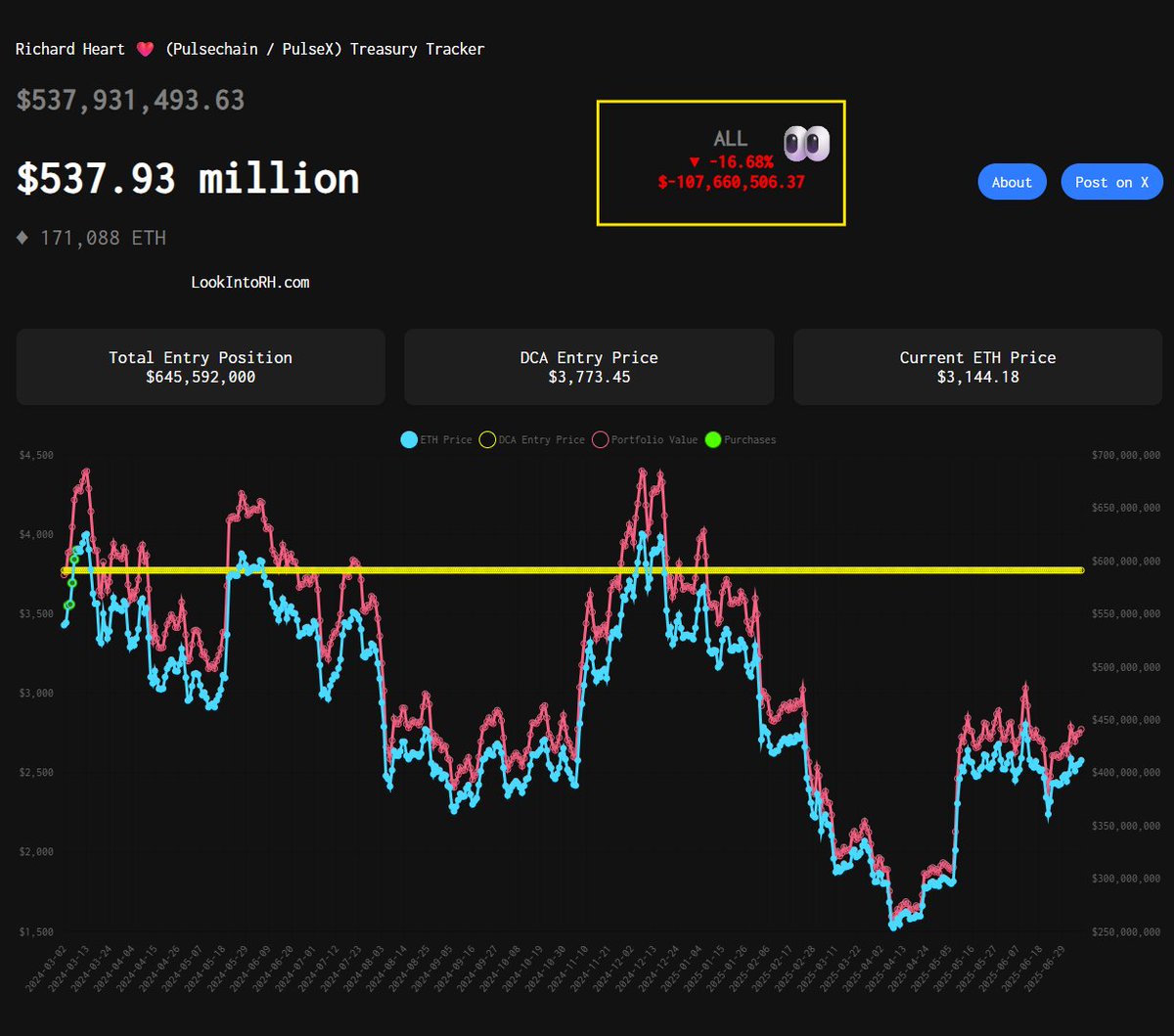The image size is (1174, 1036).
Task: Click the $250,000,000 right axis label
Action: point(1124,931)
